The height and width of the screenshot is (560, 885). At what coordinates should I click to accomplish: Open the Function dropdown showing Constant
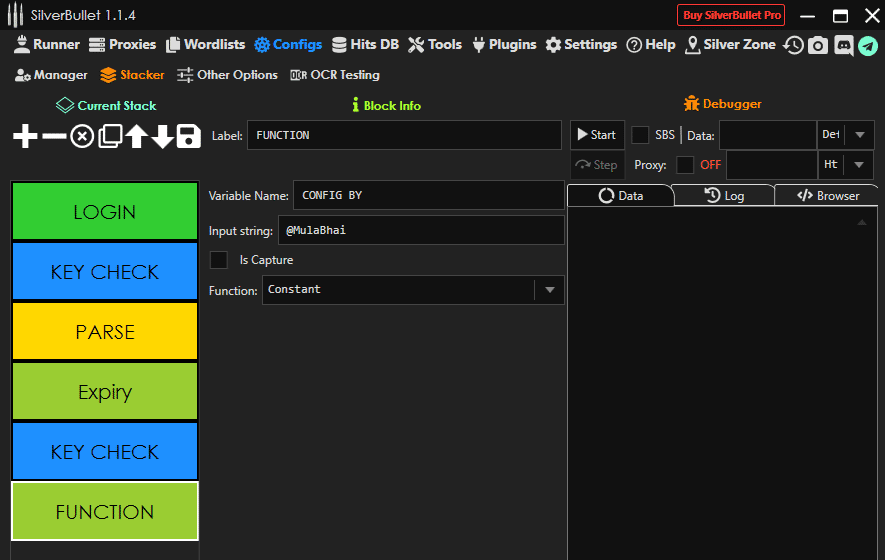pos(549,290)
